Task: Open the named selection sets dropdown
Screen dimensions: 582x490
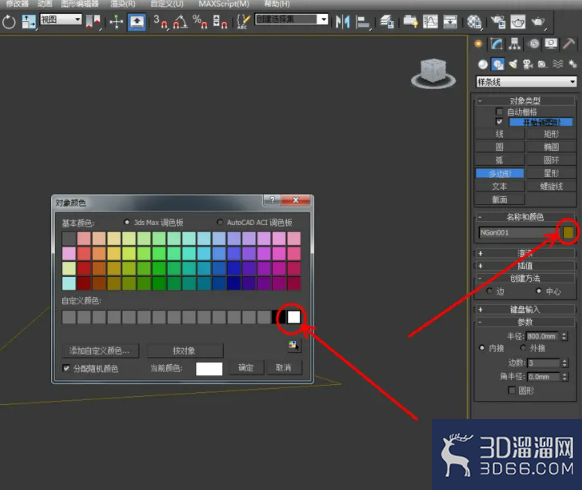Action: click(x=292, y=19)
